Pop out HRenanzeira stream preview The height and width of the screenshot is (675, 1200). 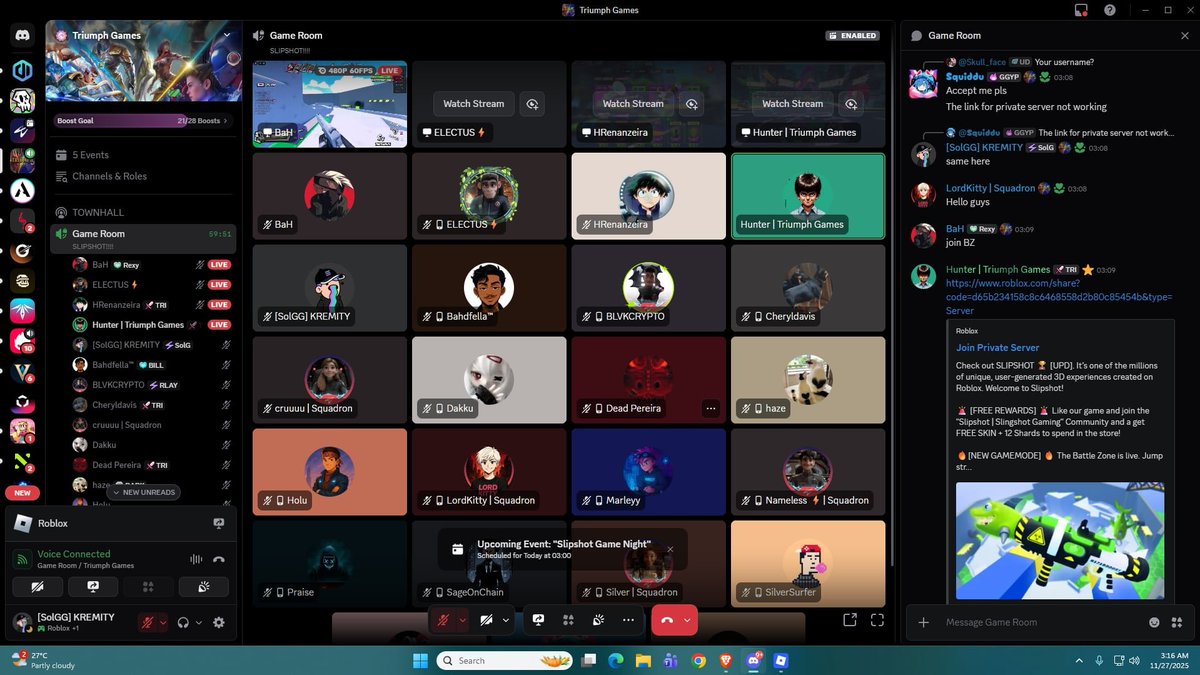pos(691,103)
